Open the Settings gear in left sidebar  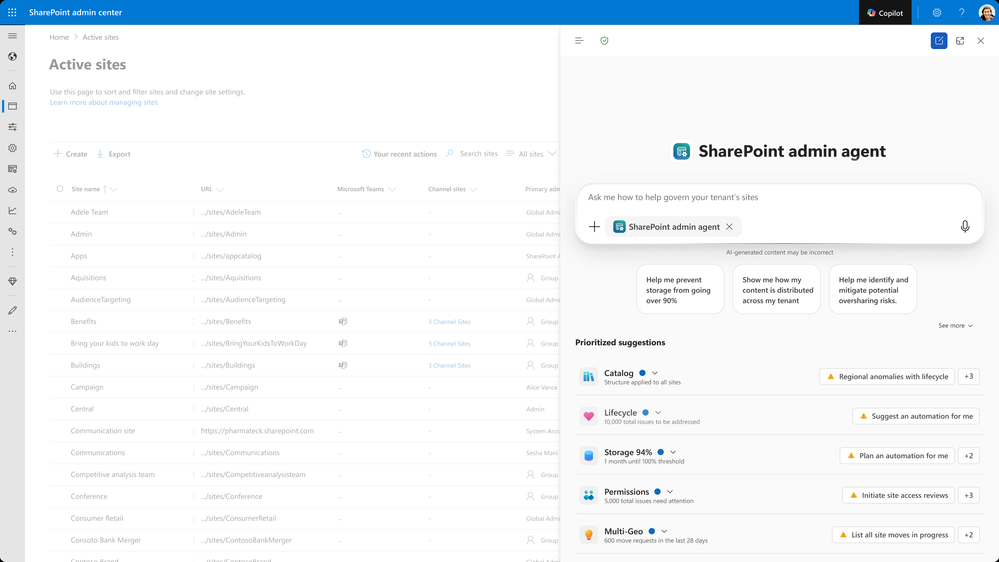12,148
